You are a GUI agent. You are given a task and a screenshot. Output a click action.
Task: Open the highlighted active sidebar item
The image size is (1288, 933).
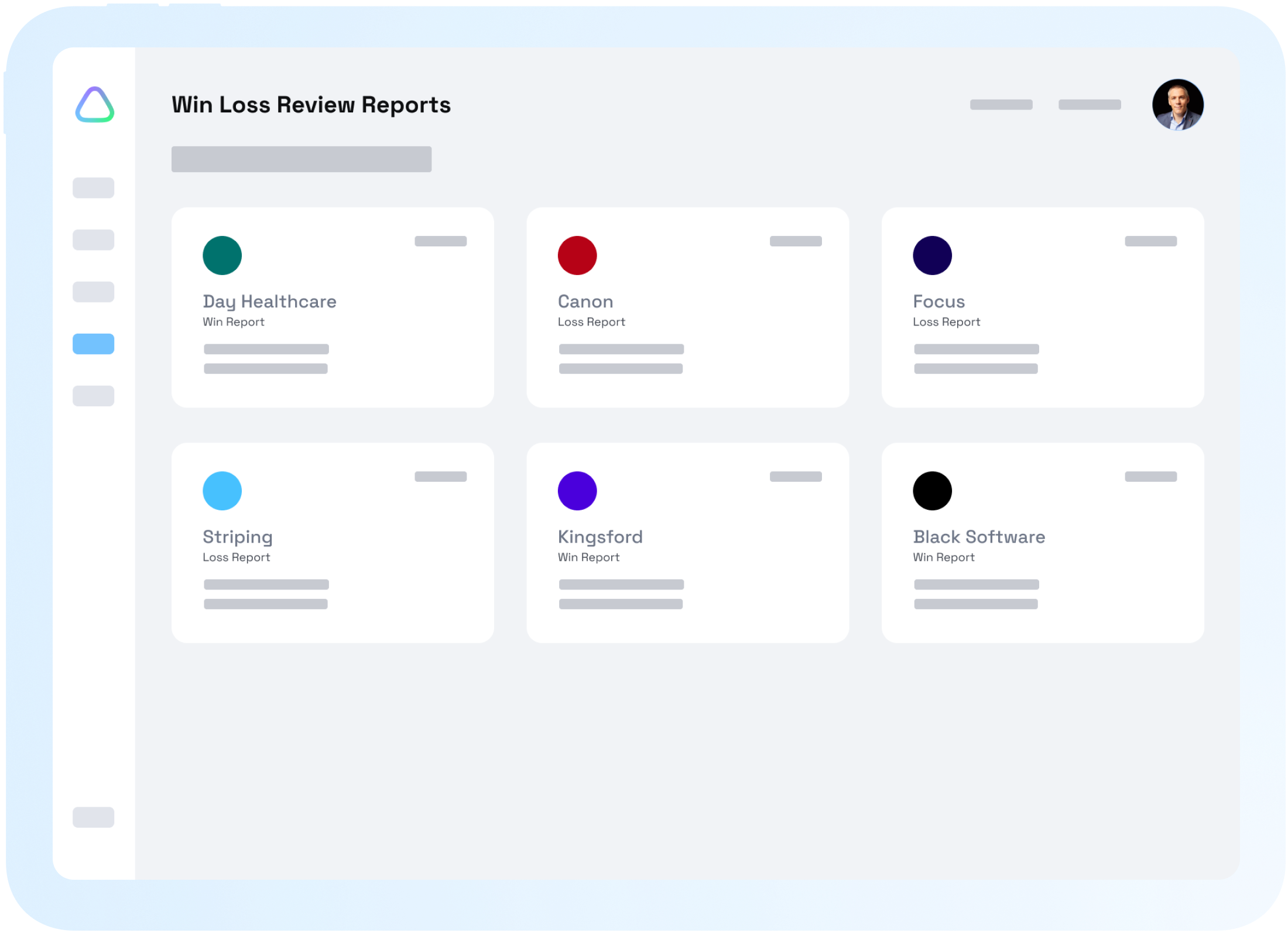(x=93, y=344)
